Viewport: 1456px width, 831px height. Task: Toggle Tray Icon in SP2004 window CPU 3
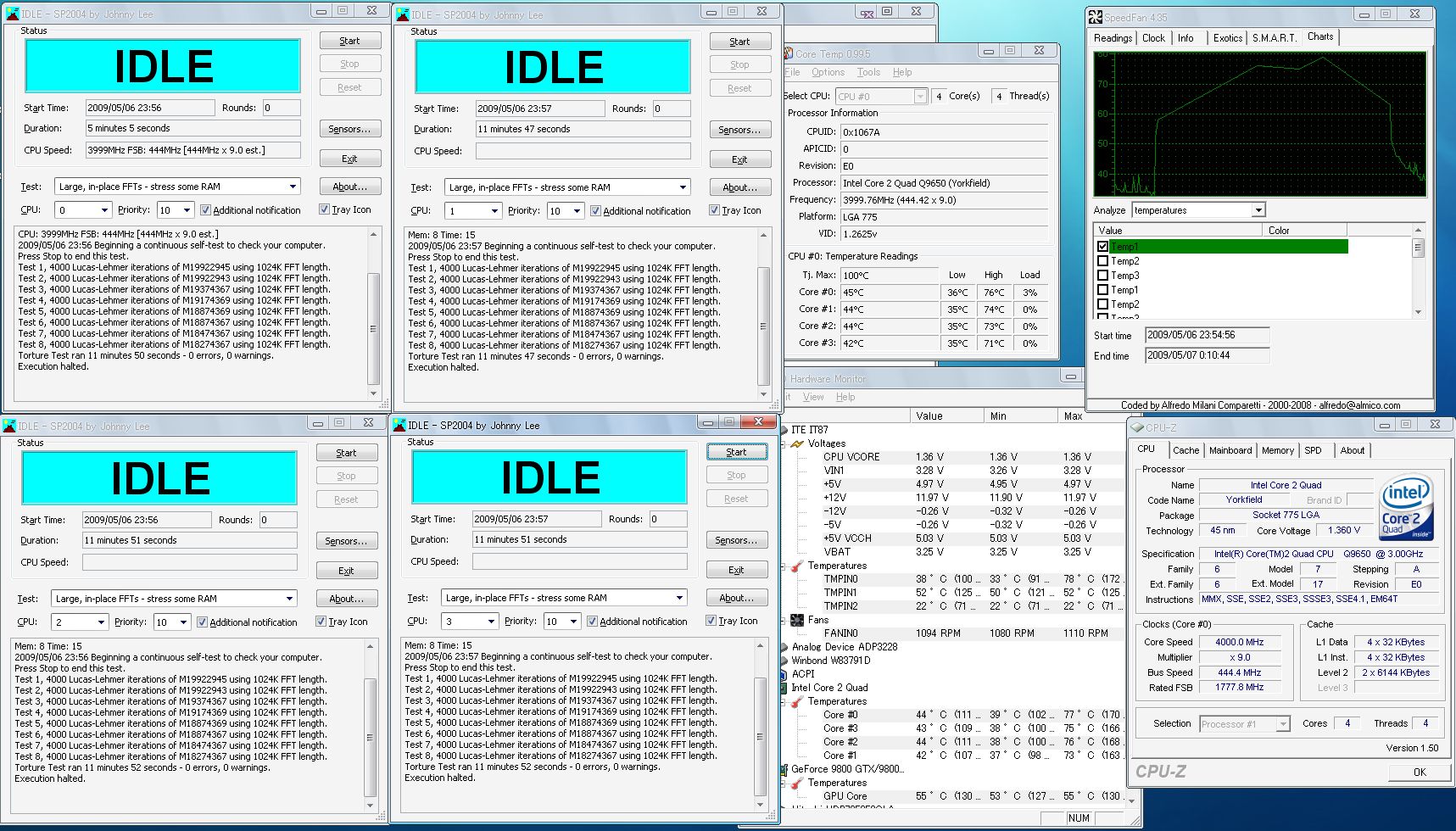[711, 621]
